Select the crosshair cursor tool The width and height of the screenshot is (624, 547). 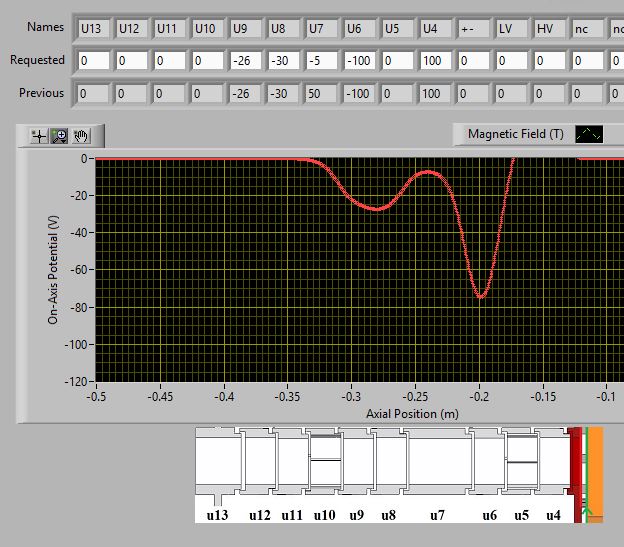(x=39, y=136)
